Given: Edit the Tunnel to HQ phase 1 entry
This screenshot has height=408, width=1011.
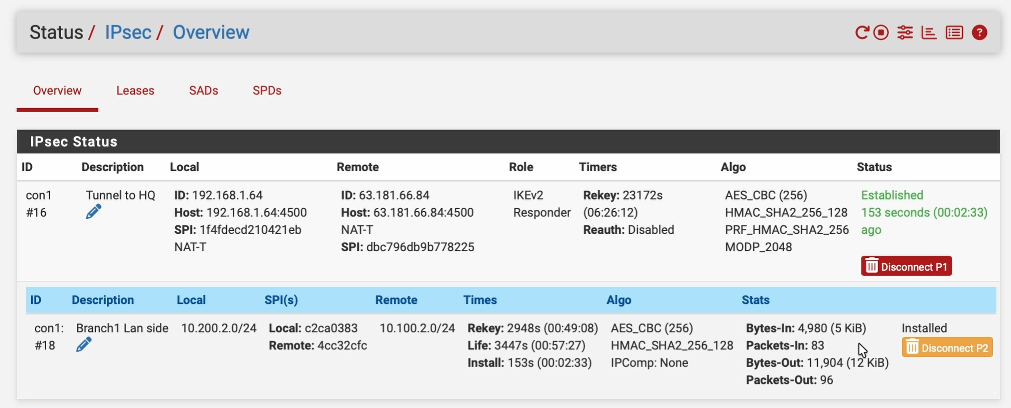Looking at the screenshot, I should coord(94,212).
